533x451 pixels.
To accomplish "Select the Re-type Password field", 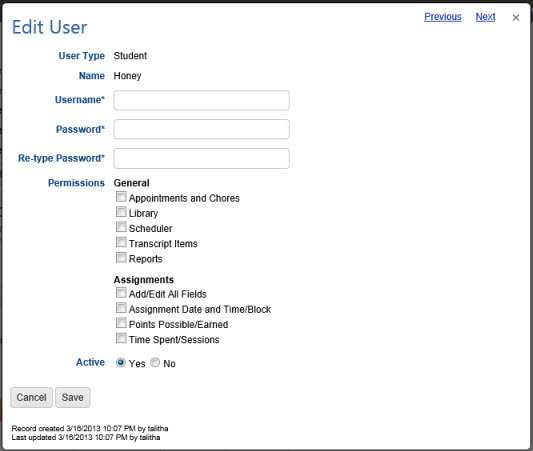I will click(202, 158).
